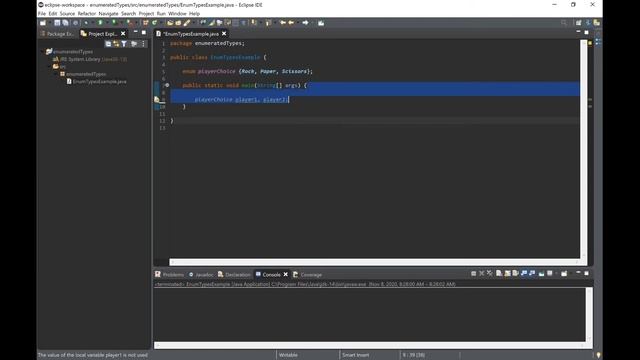Image resolution: width=640 pixels, height=360 pixels.
Task: Click the editor vertical scrollbar
Action: click(x=584, y=149)
